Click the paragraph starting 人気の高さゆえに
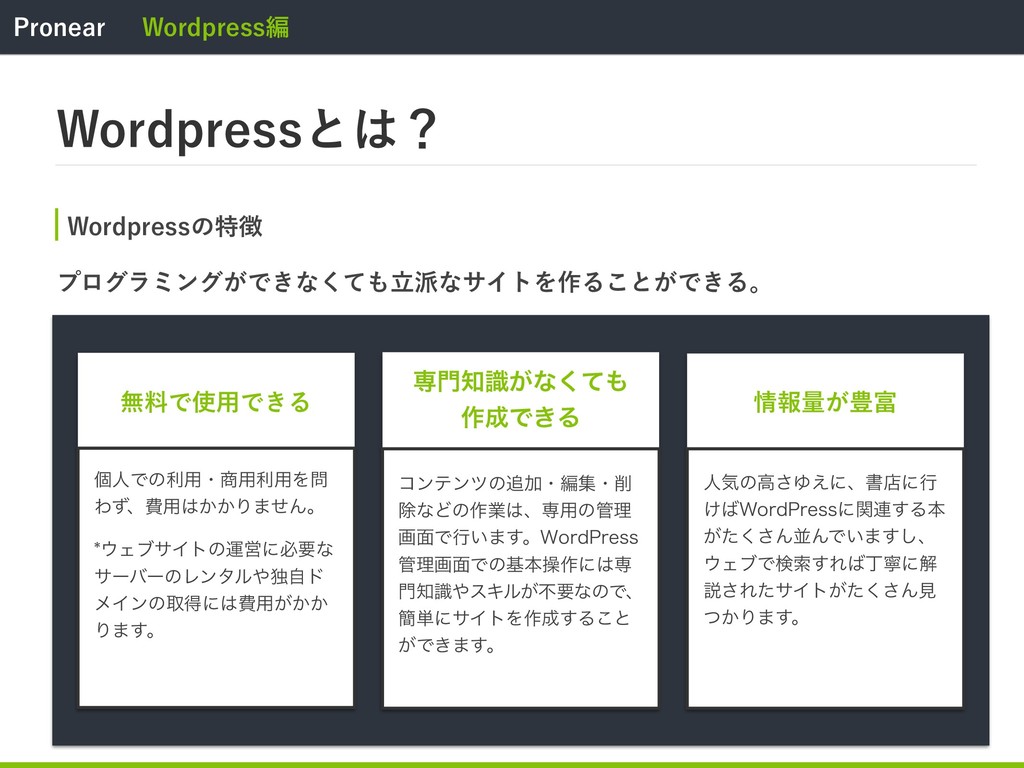 point(824,549)
